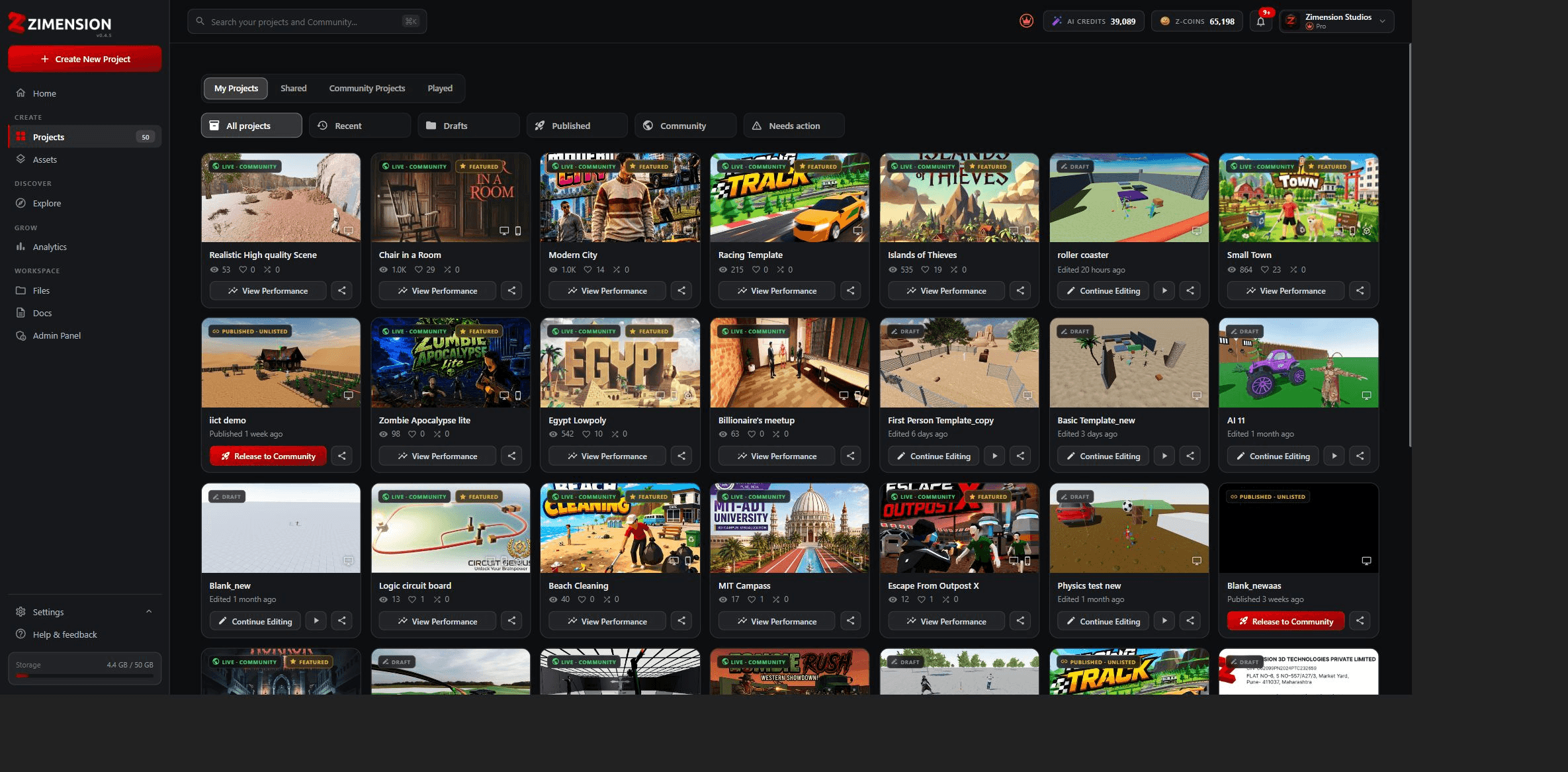1568x772 pixels.
Task: Filter by Drafts
Action: [x=468, y=126]
